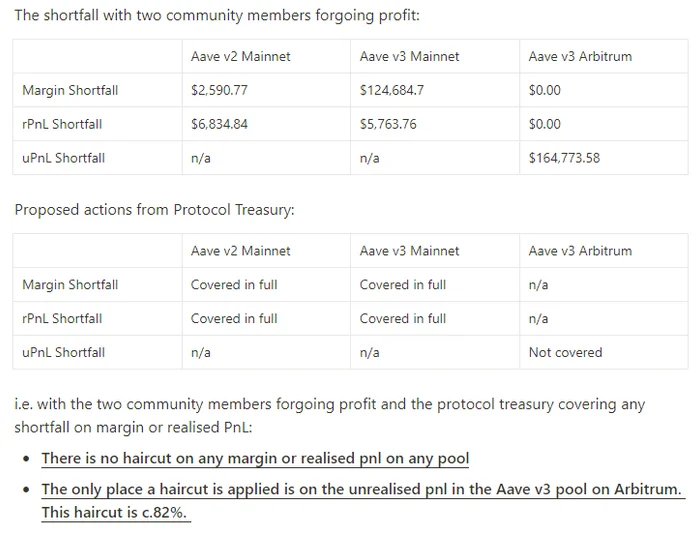Viewport: 700px width, 534px height.
Task: Open underlined 'This haircut is c.82%' text
Action: (x=114, y=513)
